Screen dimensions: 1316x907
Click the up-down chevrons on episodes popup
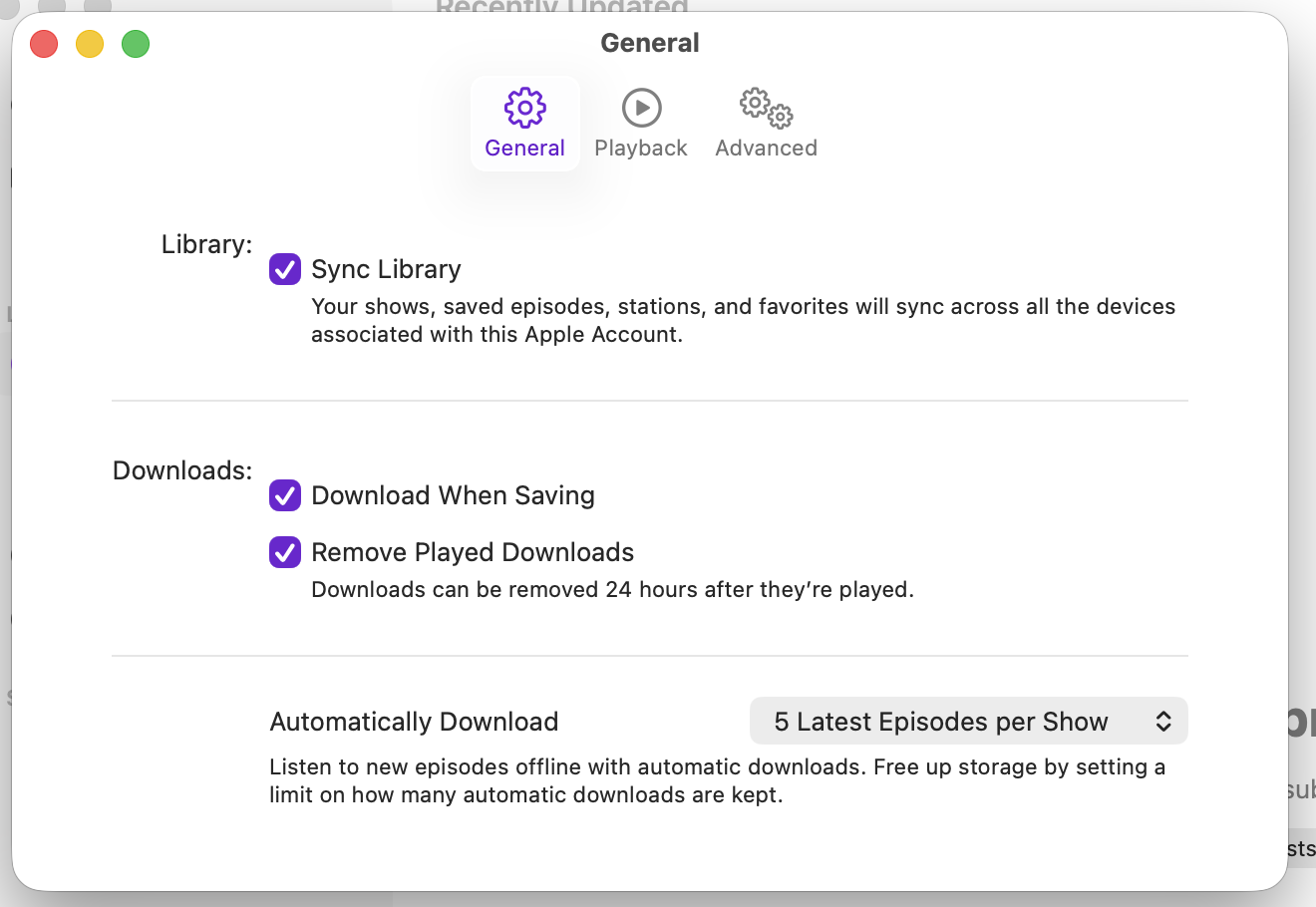coord(1162,722)
